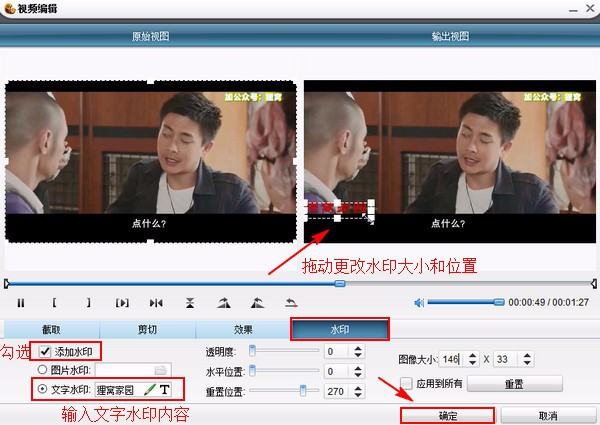Click the 图片水印 file path field
The image size is (600, 425).
tap(125, 370)
